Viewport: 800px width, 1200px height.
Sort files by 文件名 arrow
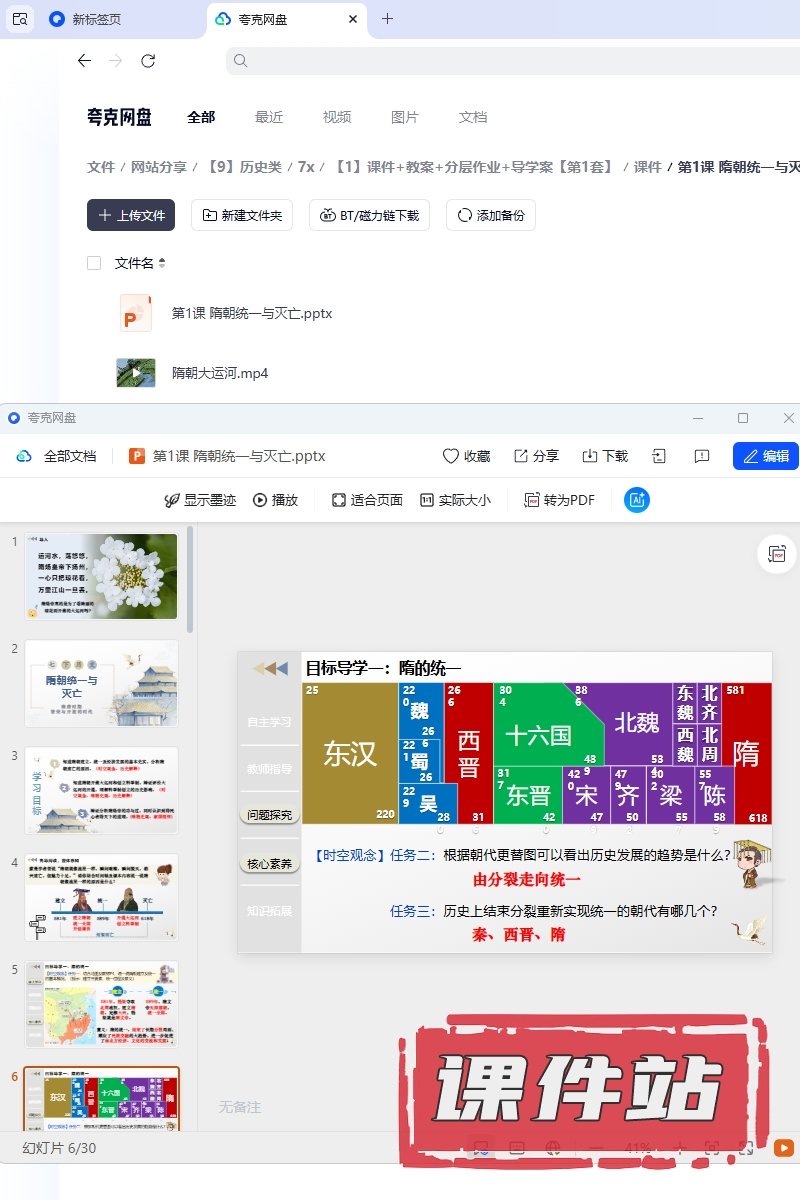click(162, 263)
